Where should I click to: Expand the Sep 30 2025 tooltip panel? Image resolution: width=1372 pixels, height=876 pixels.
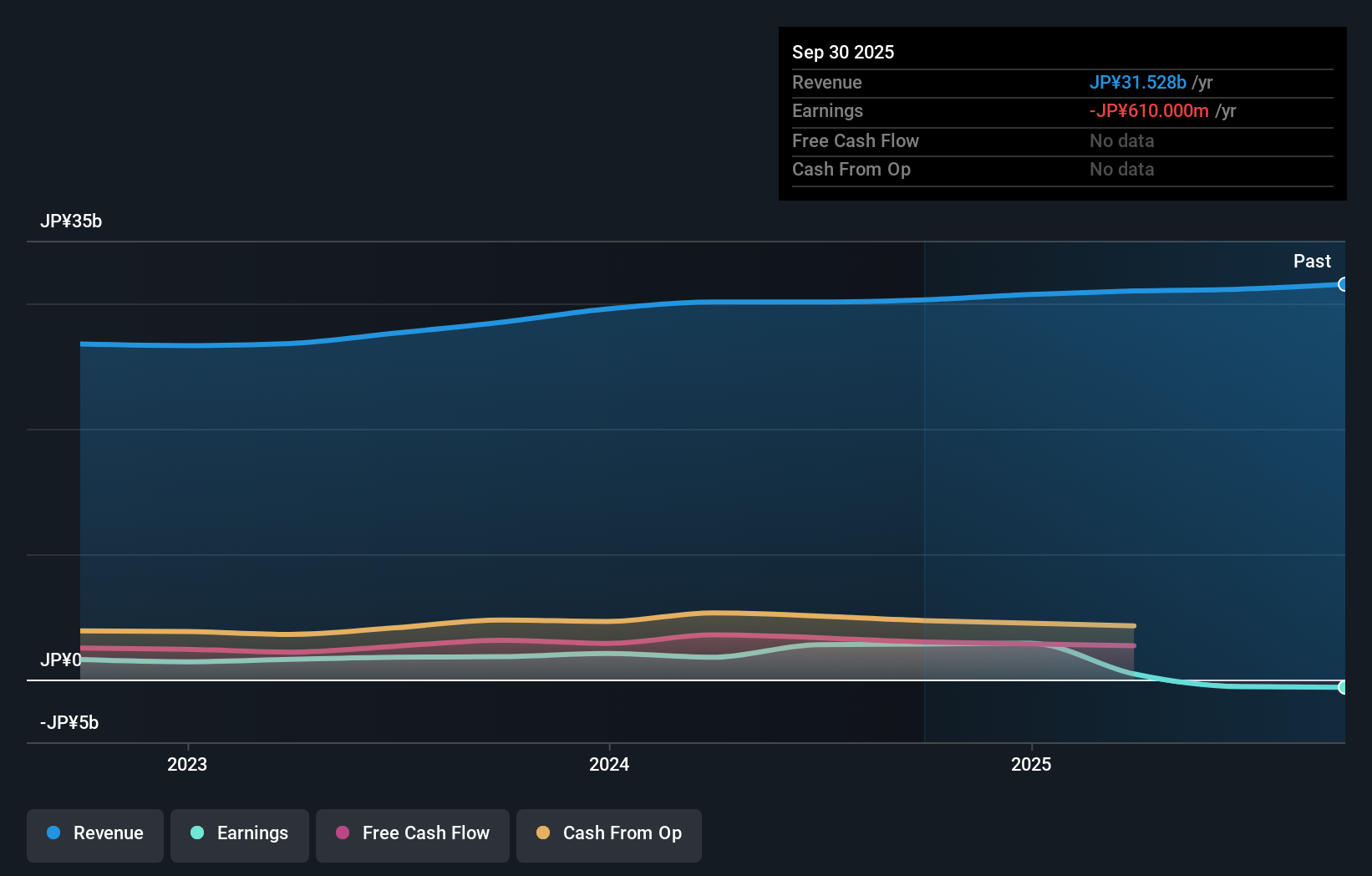pos(843,52)
